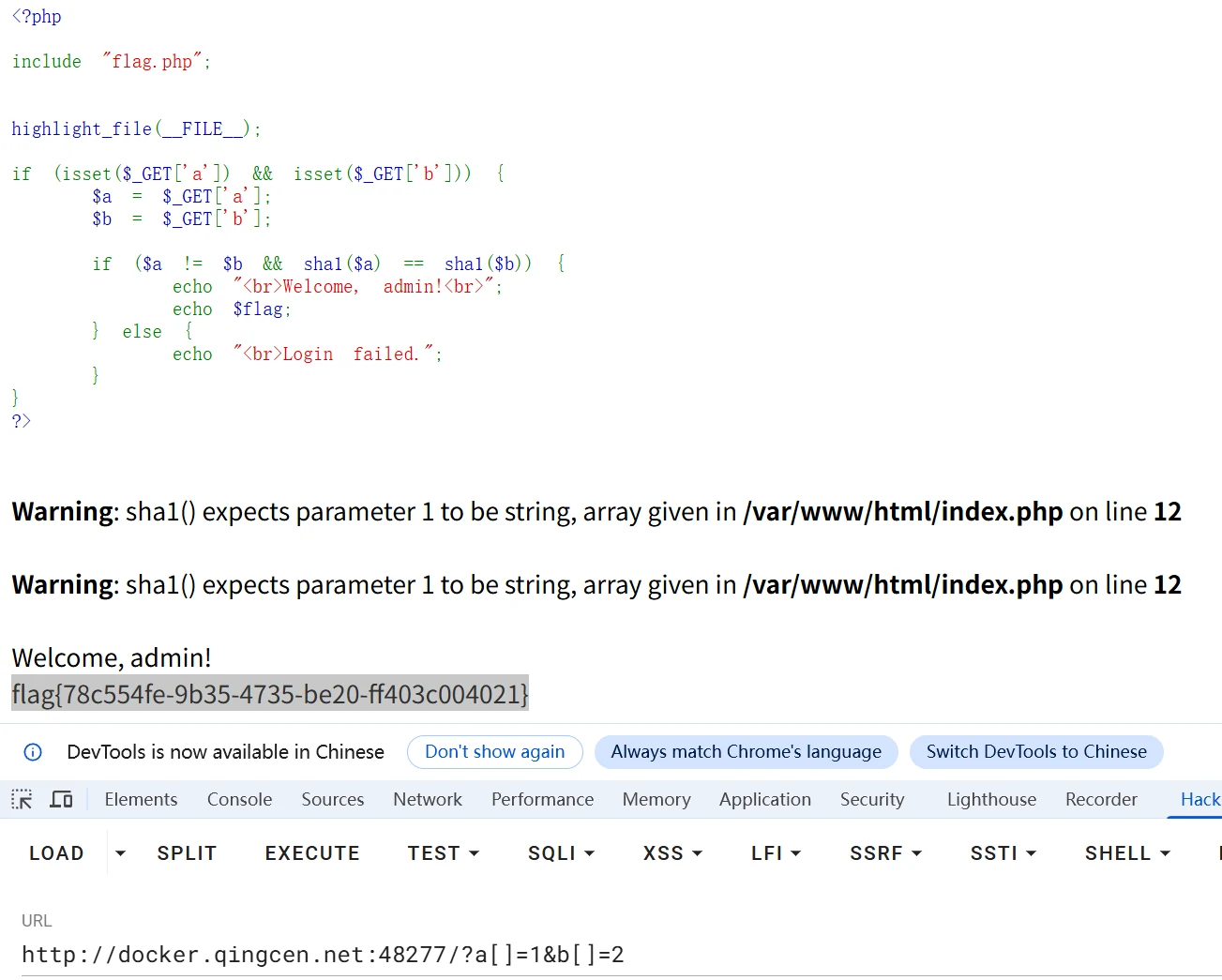Click the sha1($a) == sha1($b) condition line

coord(328,264)
